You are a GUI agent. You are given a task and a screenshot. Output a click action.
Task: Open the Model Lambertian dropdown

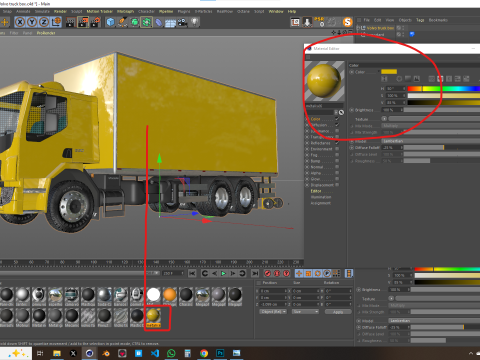click(x=431, y=141)
